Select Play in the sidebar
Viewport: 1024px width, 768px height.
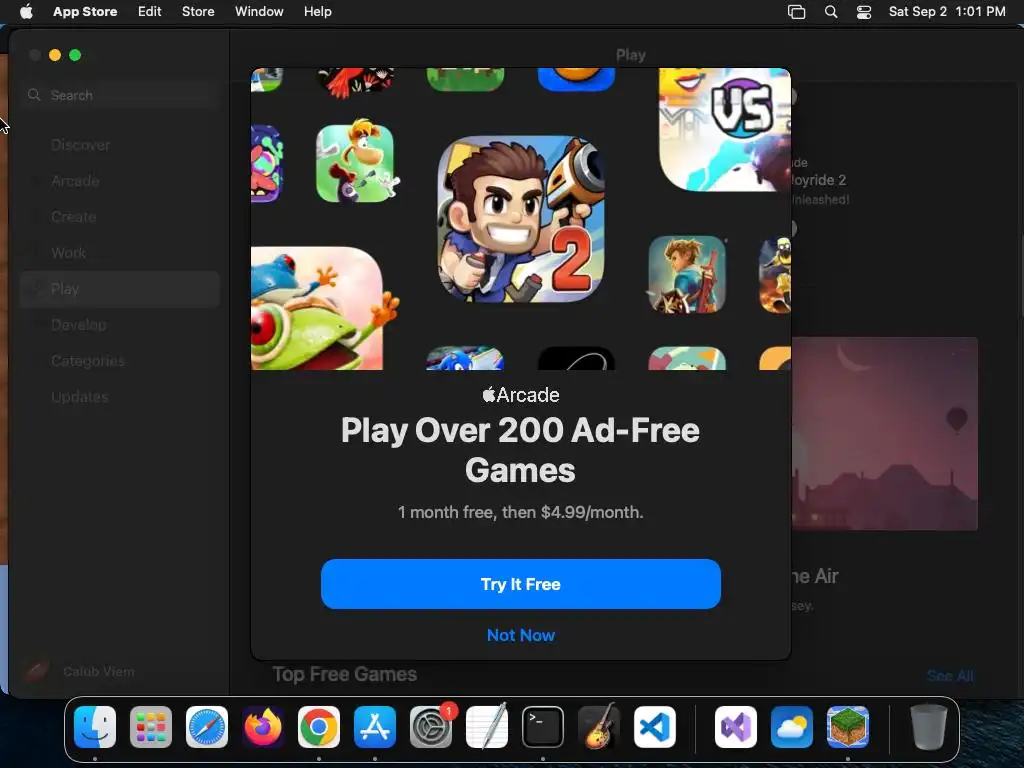(120, 289)
